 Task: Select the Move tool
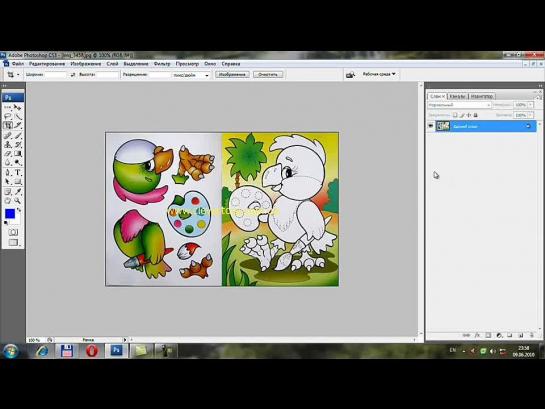(18, 107)
